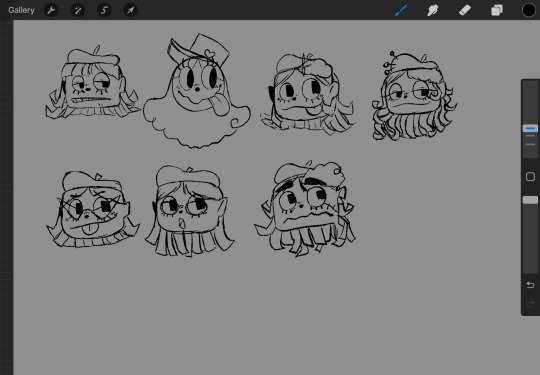Screen dimensions: 540x375
Task: Redo the undone stroke
Action: pyautogui.click(x=530, y=304)
